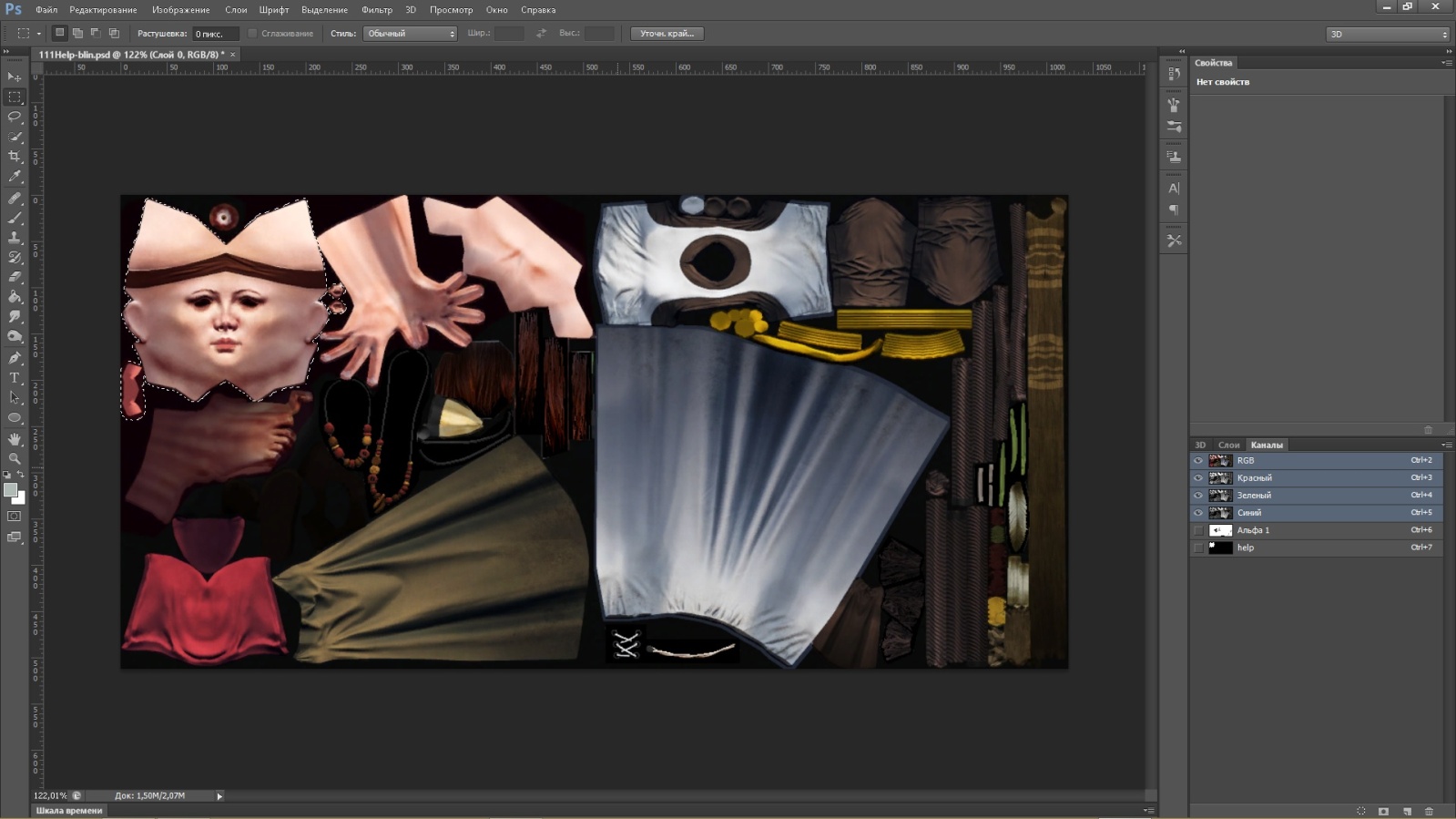Open the 3D workspace switcher dropdown
This screenshot has height=819, width=1456.
click(1388, 34)
